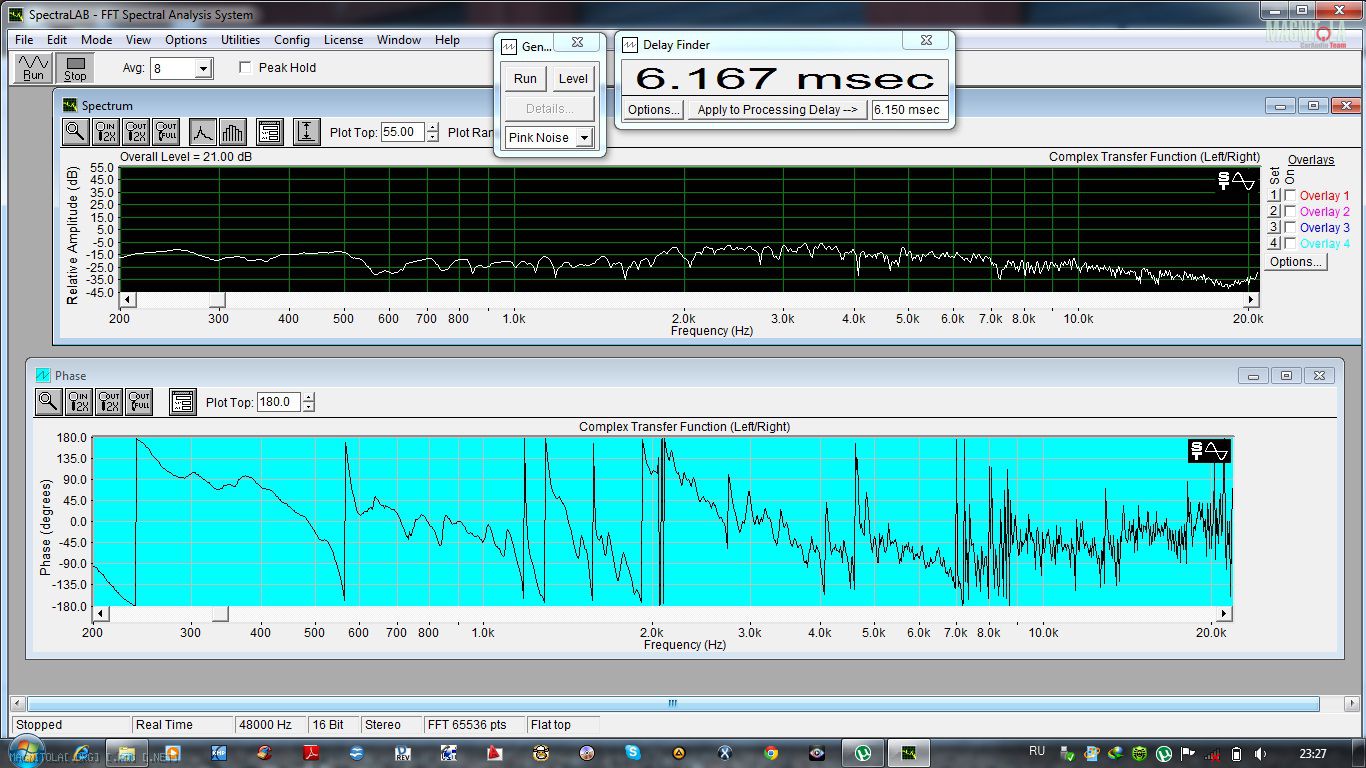This screenshot has height=768, width=1366.
Task: Click the Phase Plot Top input field
Action: [x=279, y=402]
